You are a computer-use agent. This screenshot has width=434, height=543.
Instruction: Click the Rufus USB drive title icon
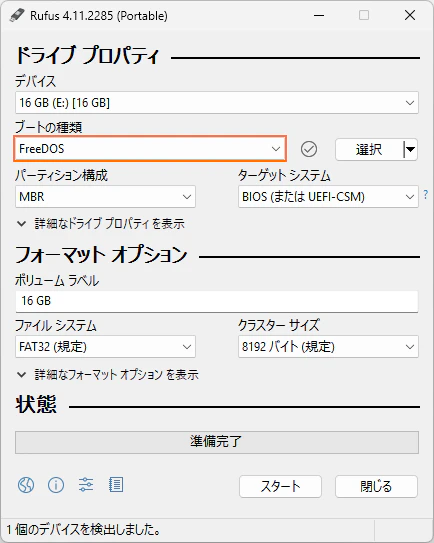tap(17, 15)
